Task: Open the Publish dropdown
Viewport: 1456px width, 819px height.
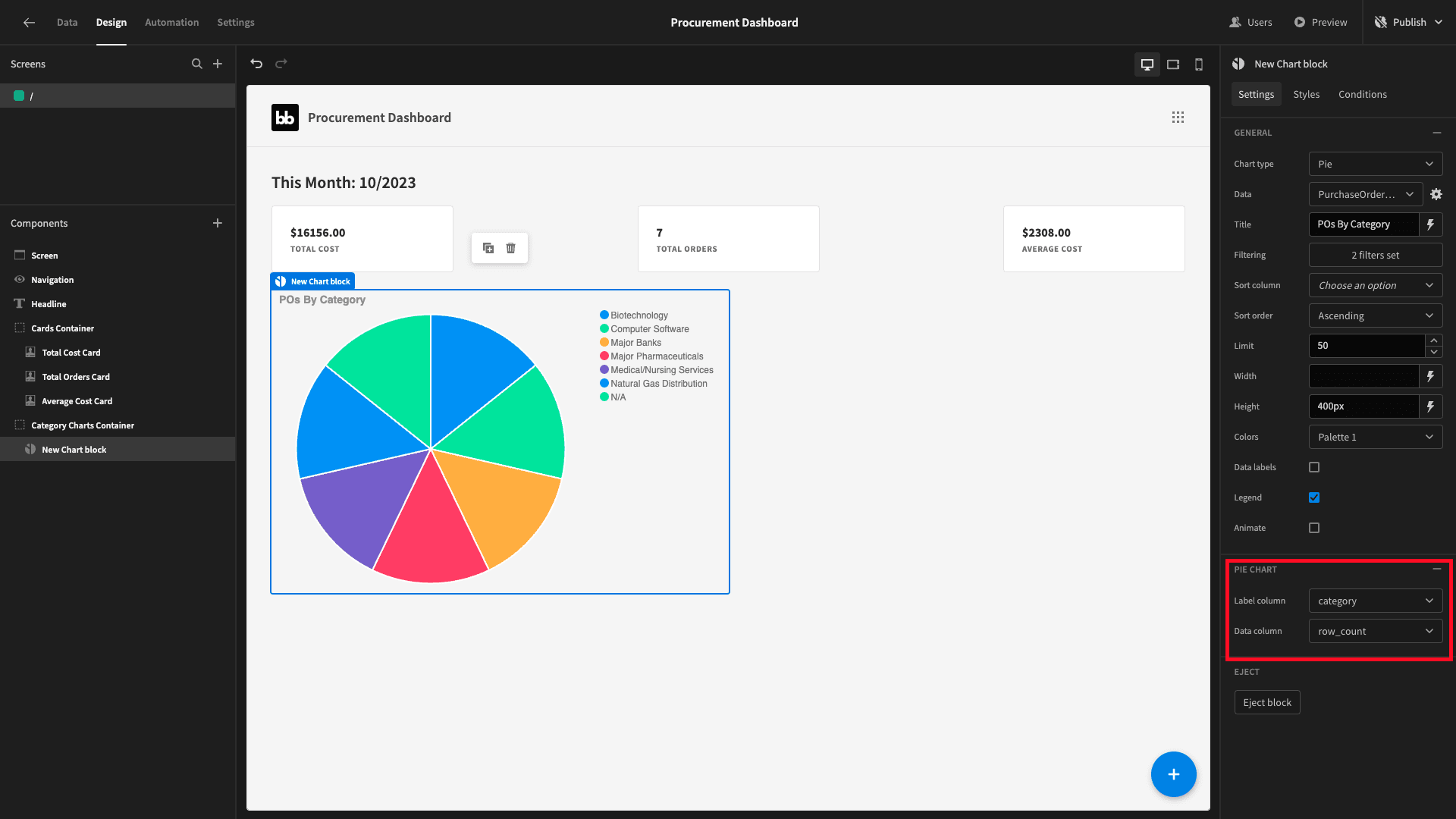Action: click(1409, 23)
